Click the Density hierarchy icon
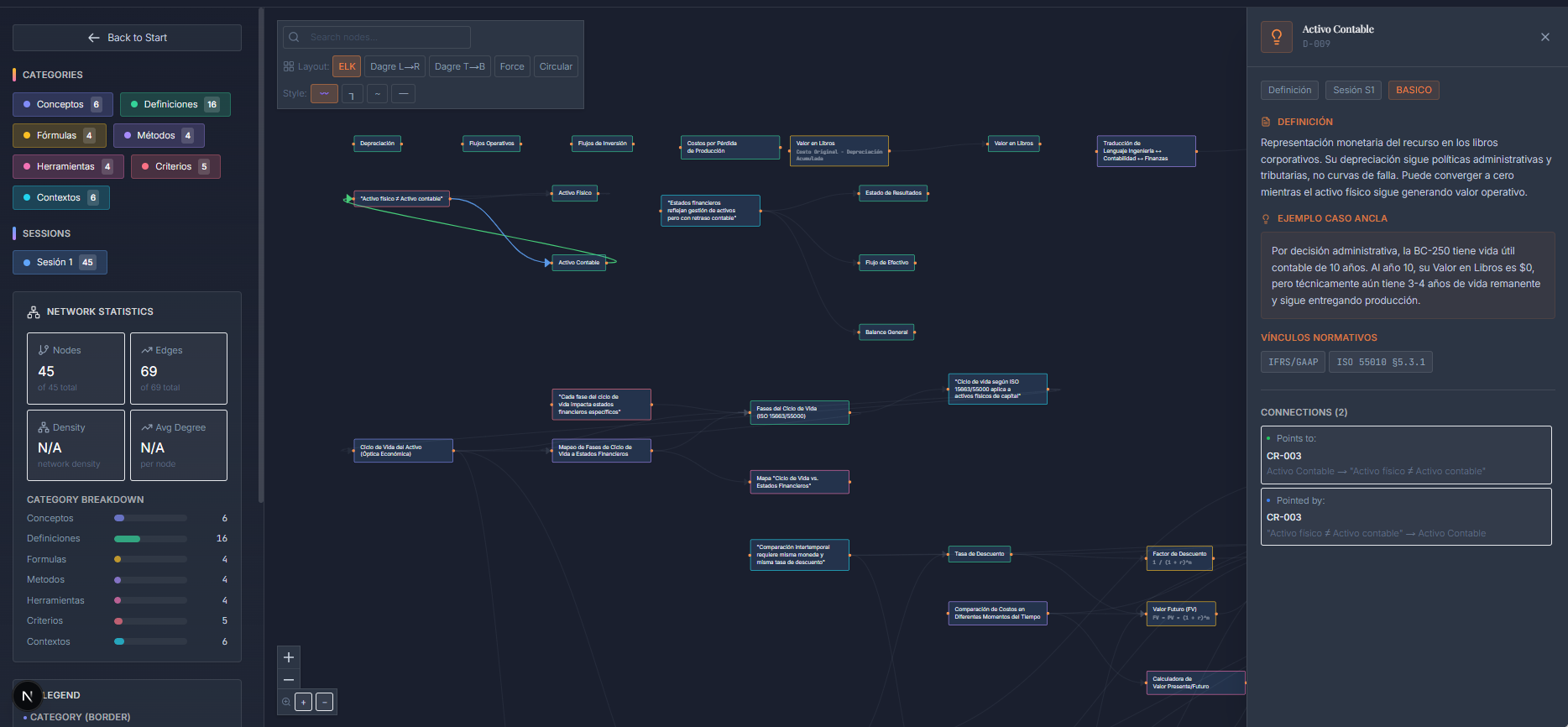 click(x=44, y=427)
